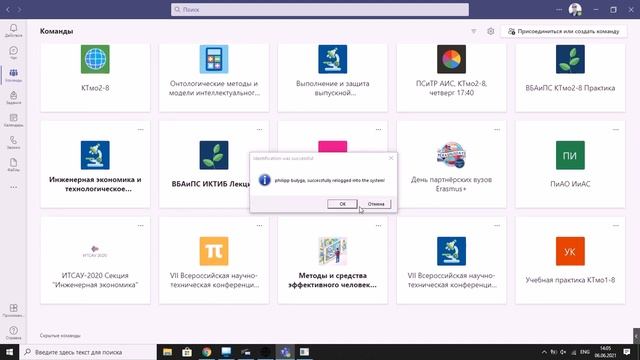Image resolution: width=640 pixels, height=360 pixels.
Task: Open more options for Учебная практика team
Action: 616,225
